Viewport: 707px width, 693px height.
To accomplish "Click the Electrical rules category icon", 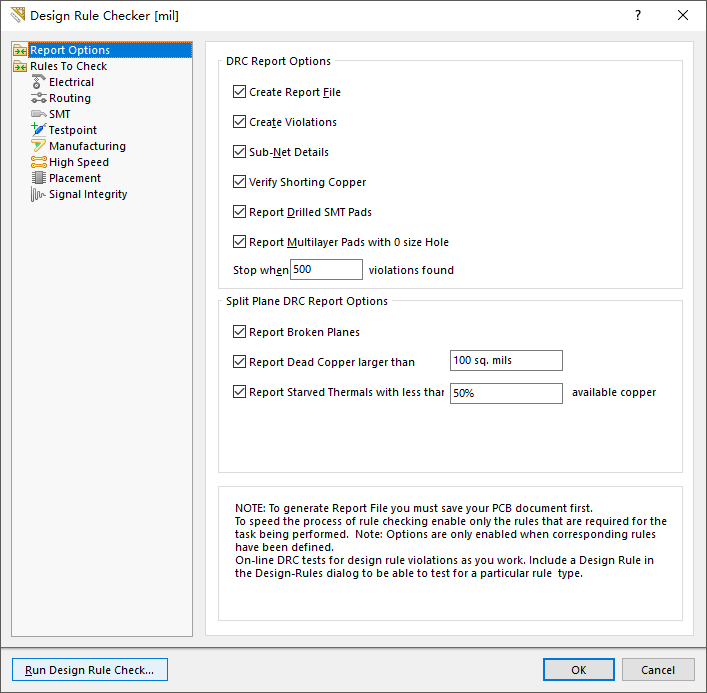I will tap(38, 82).
